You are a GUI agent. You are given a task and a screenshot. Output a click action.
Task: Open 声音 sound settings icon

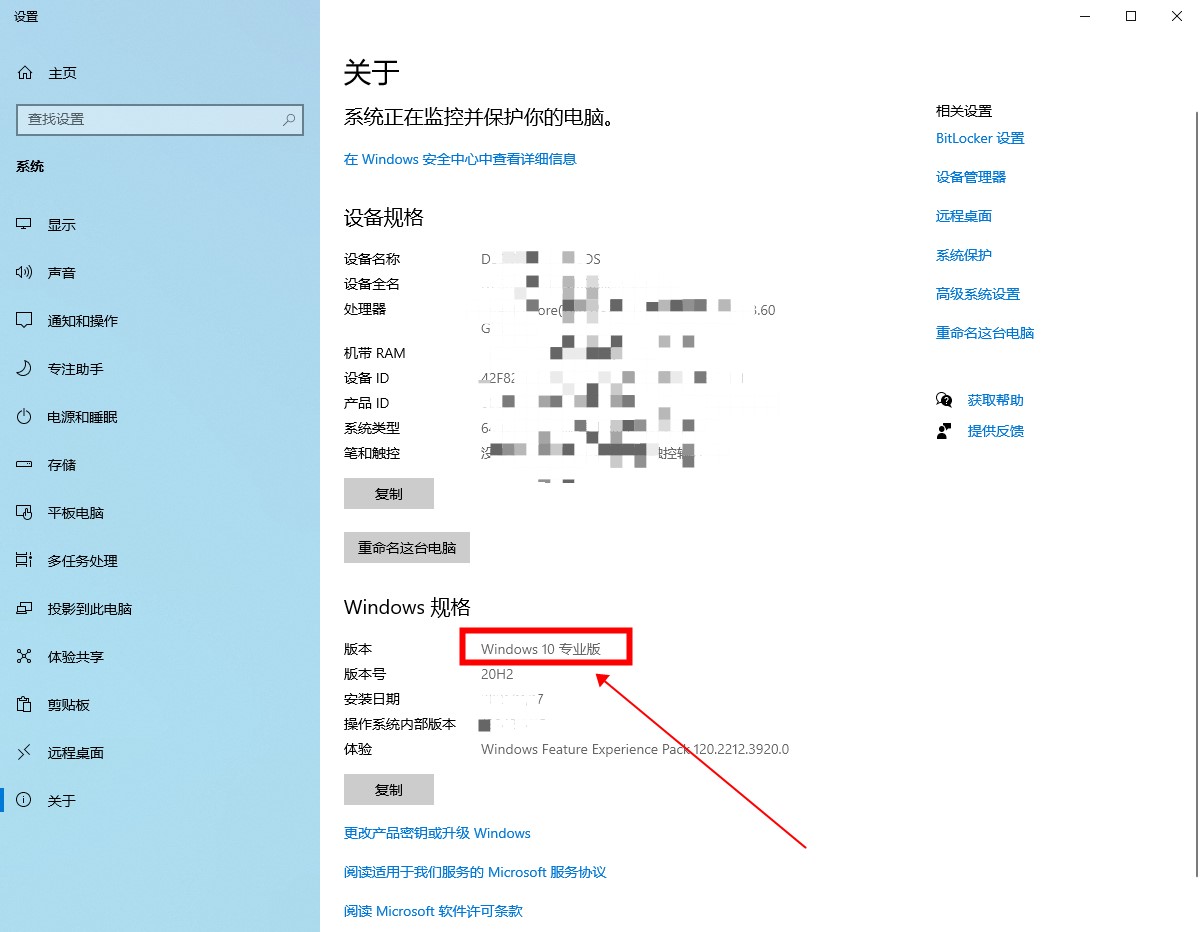pyautogui.click(x=25, y=273)
